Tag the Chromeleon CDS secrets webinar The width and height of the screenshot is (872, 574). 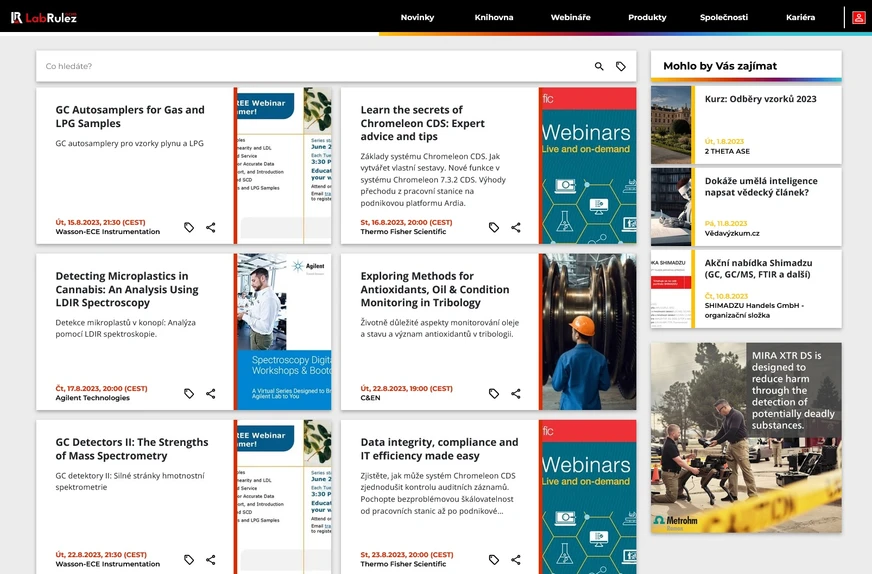tap(494, 227)
